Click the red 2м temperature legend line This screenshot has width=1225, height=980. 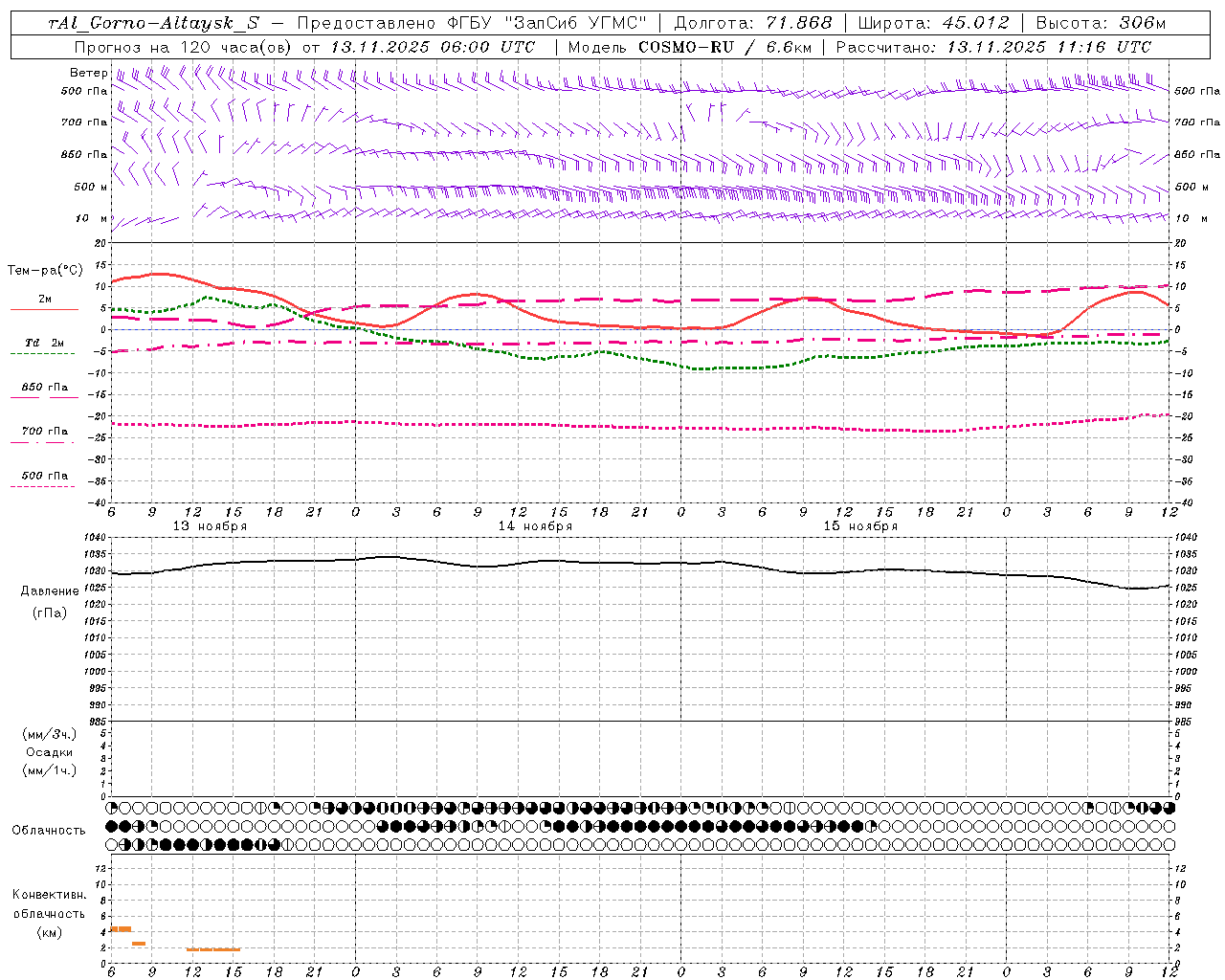[44, 309]
